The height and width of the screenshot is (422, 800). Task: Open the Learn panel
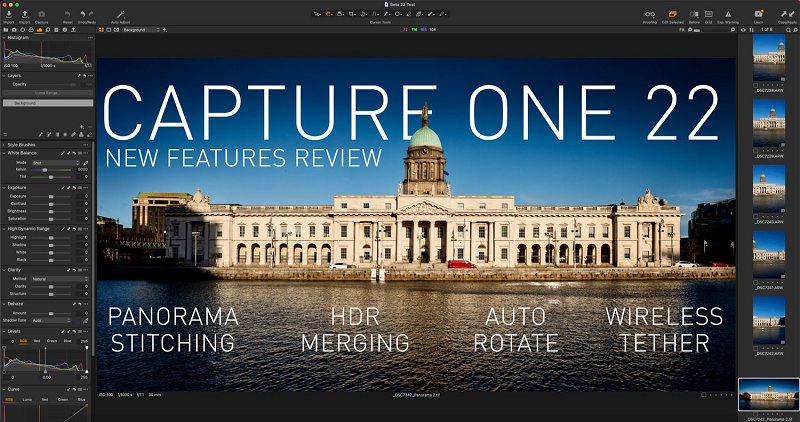[759, 14]
